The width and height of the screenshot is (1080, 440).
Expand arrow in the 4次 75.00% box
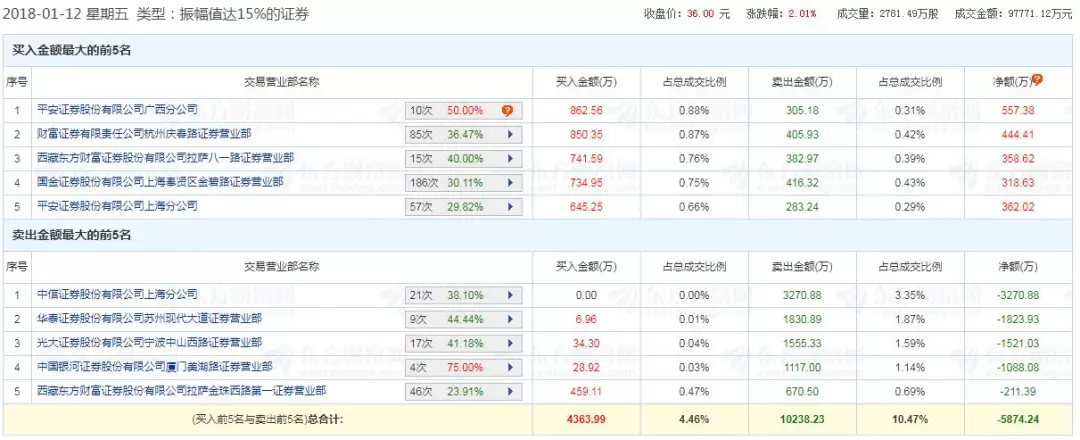(x=510, y=368)
